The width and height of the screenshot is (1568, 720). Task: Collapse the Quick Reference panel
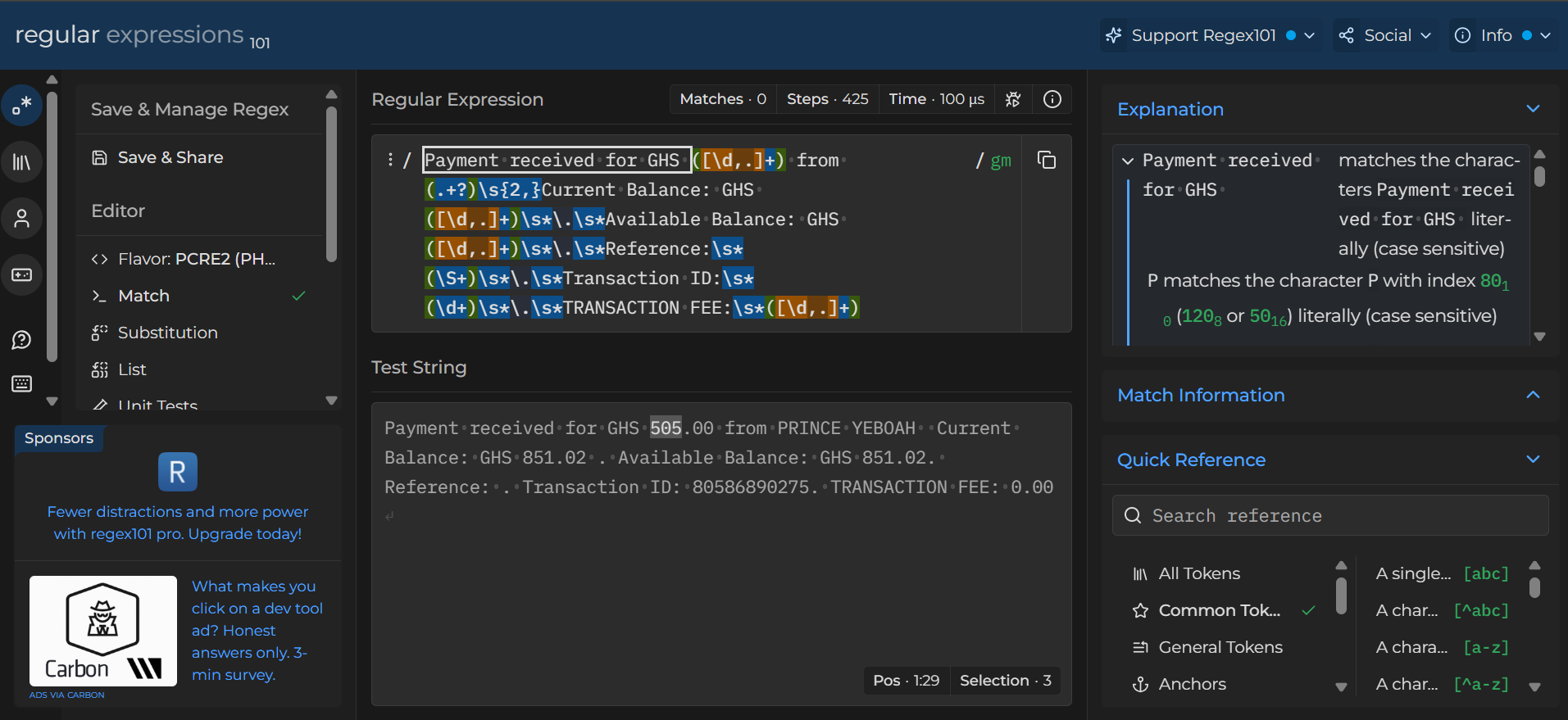point(1534,460)
